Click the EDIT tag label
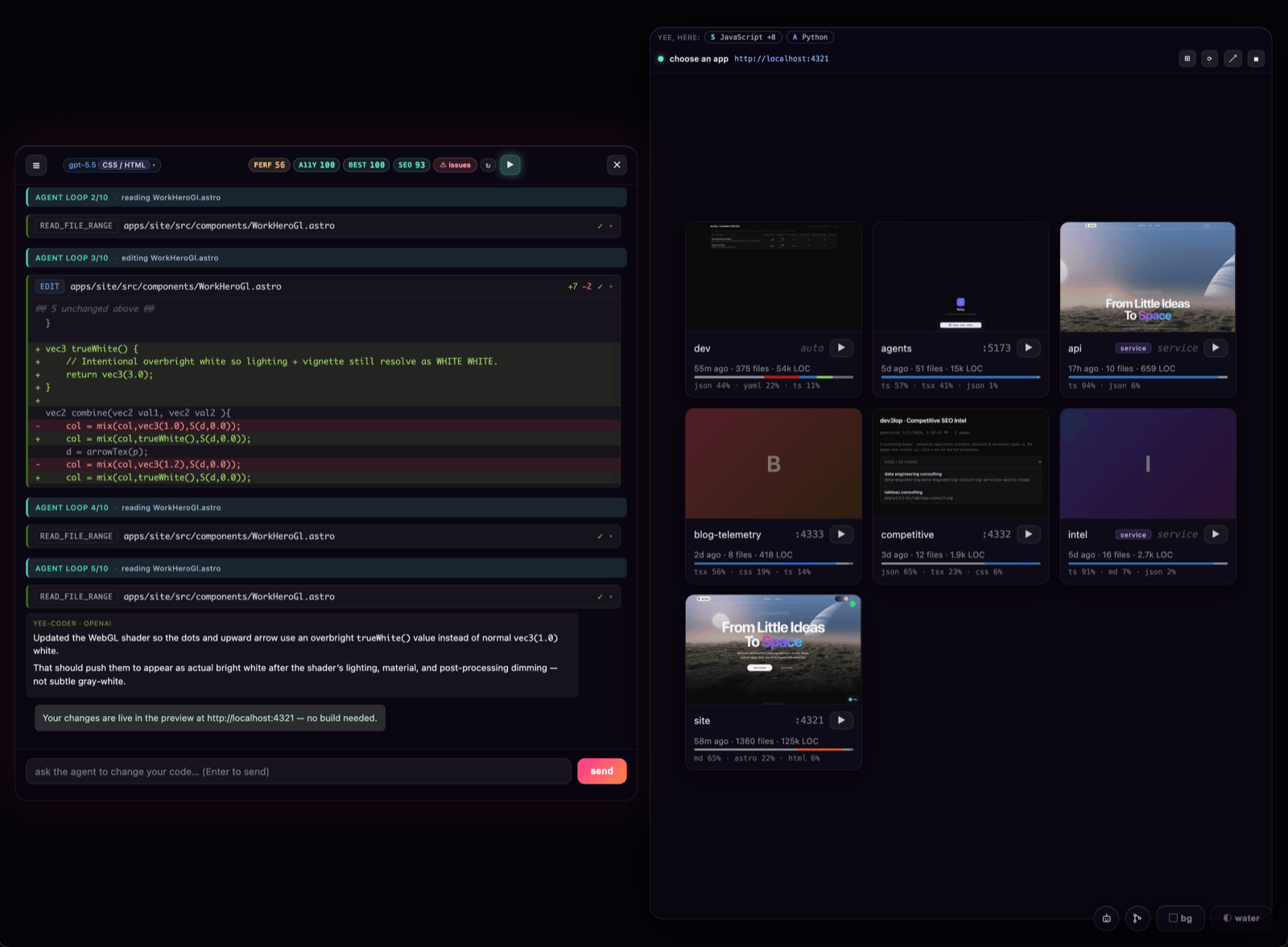Image resolution: width=1288 pixels, height=947 pixels. pos(50,286)
